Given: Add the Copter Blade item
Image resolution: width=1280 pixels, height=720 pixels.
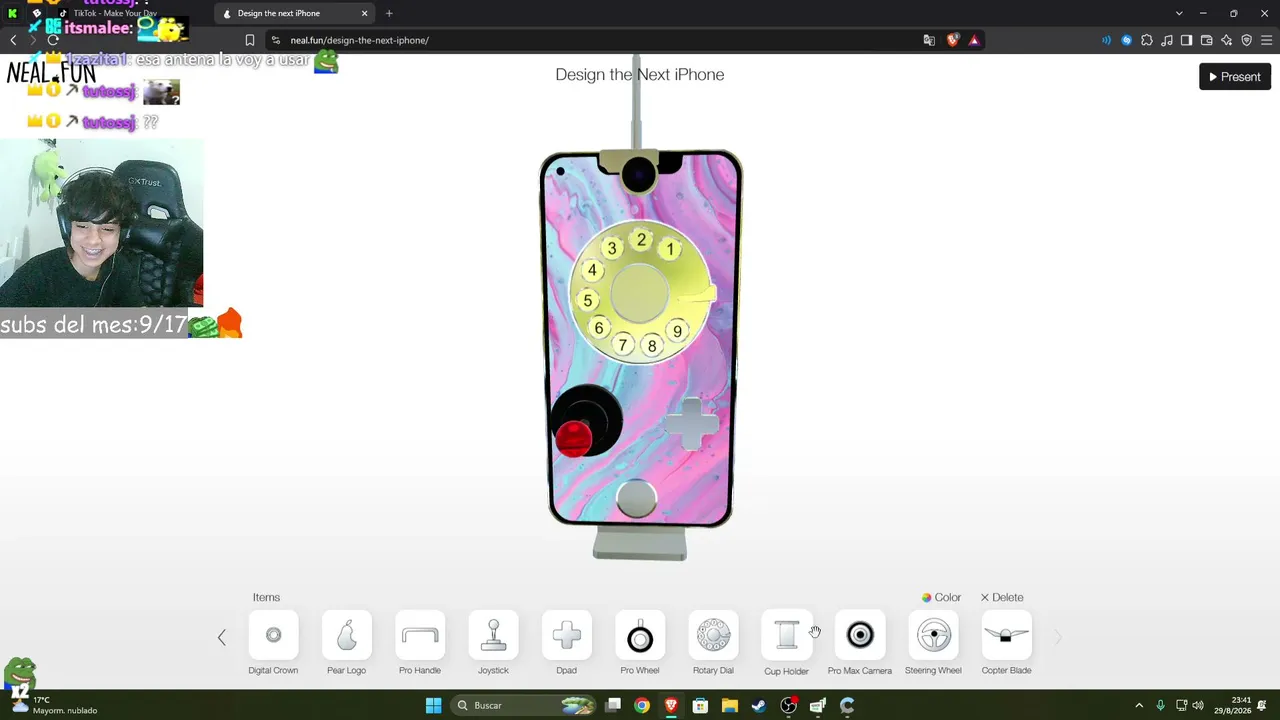Looking at the screenshot, I should pos(1007,636).
